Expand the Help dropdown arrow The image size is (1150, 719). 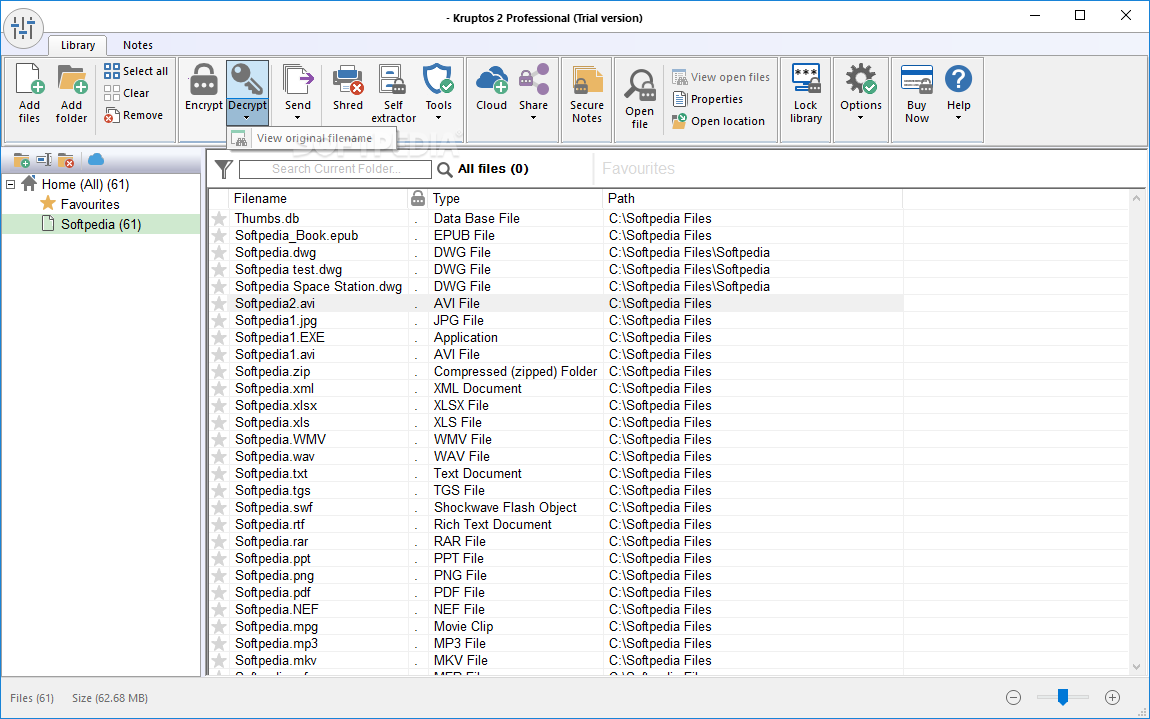point(958,118)
